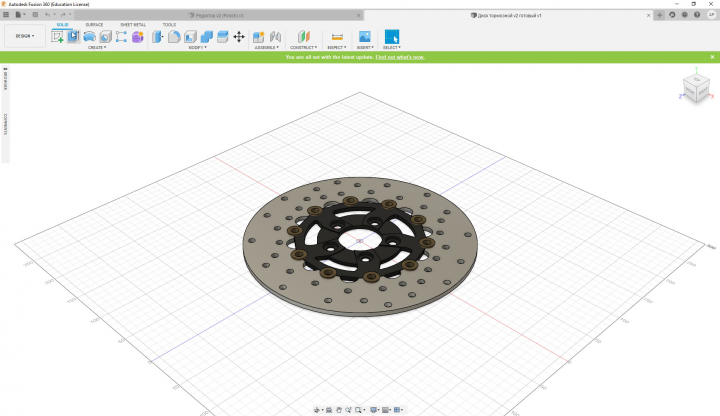
Task: Click the Orbit tool in navigation bar
Action: click(316, 410)
